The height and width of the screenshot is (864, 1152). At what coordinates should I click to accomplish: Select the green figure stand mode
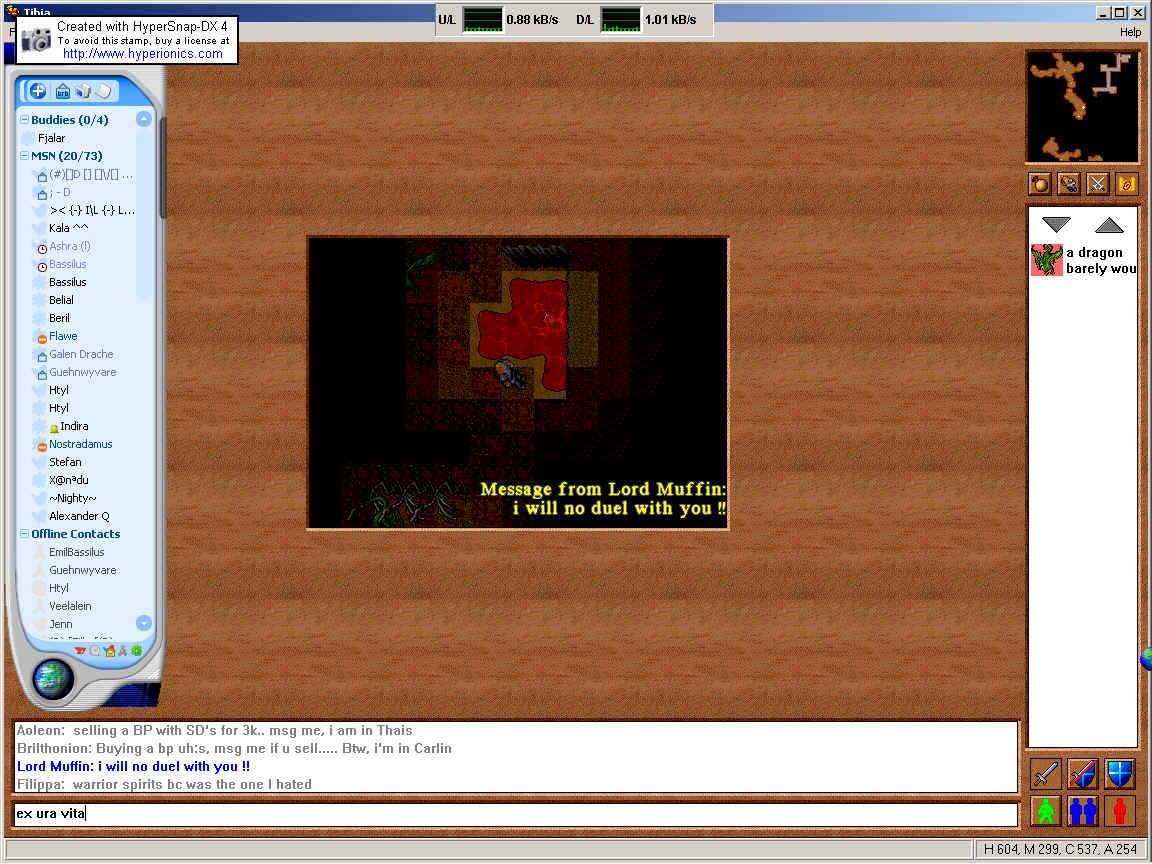(1046, 810)
